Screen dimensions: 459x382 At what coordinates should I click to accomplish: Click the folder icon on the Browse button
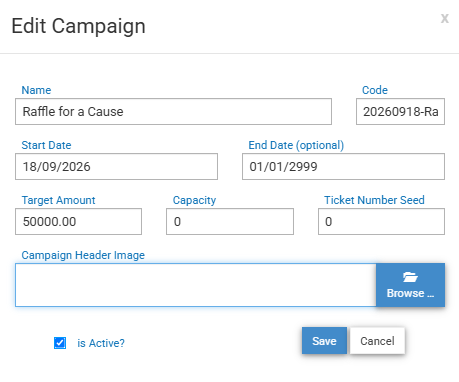point(410,277)
